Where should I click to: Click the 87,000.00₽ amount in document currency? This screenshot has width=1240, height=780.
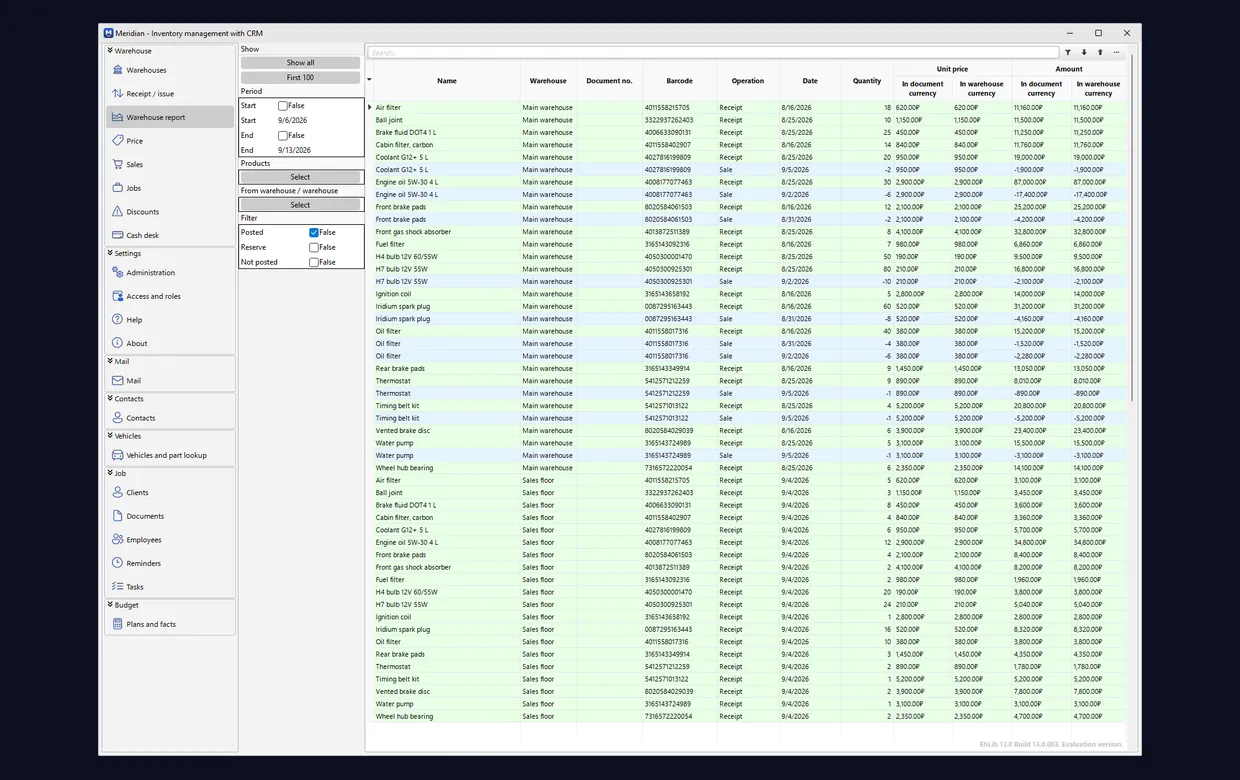click(1029, 182)
